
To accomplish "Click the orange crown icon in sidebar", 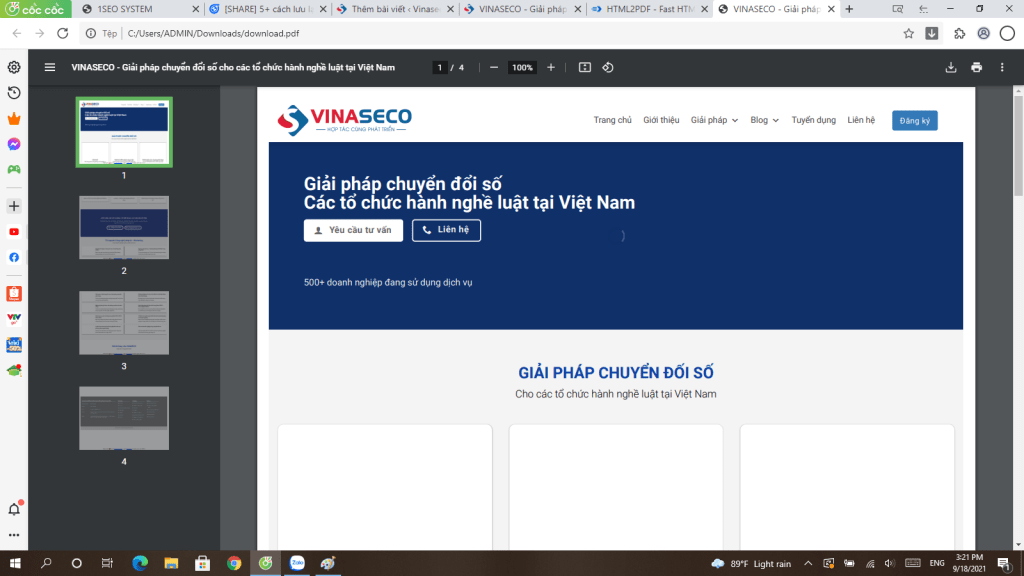I will point(14,118).
